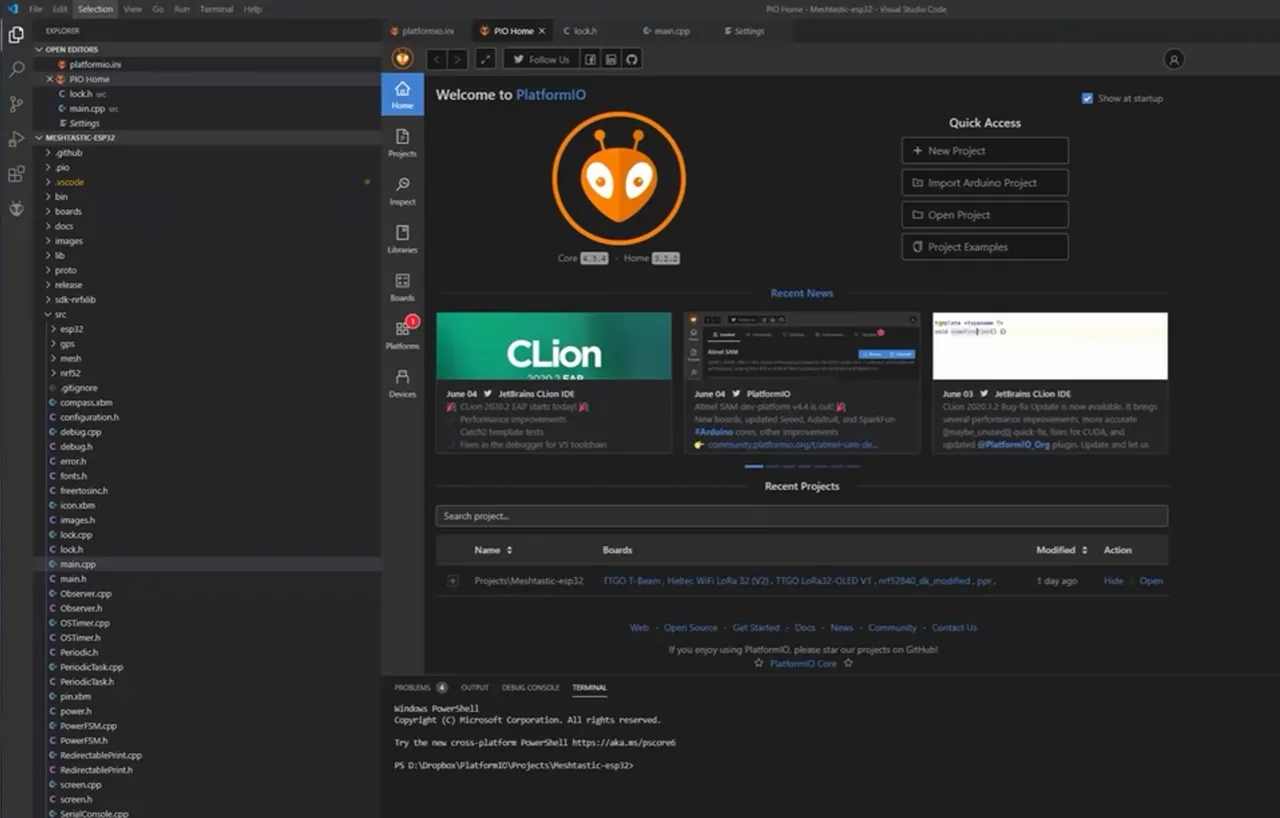1280x818 pixels.
Task: Switch to the DEBUG CONSOLE panel tab
Action: pos(530,688)
